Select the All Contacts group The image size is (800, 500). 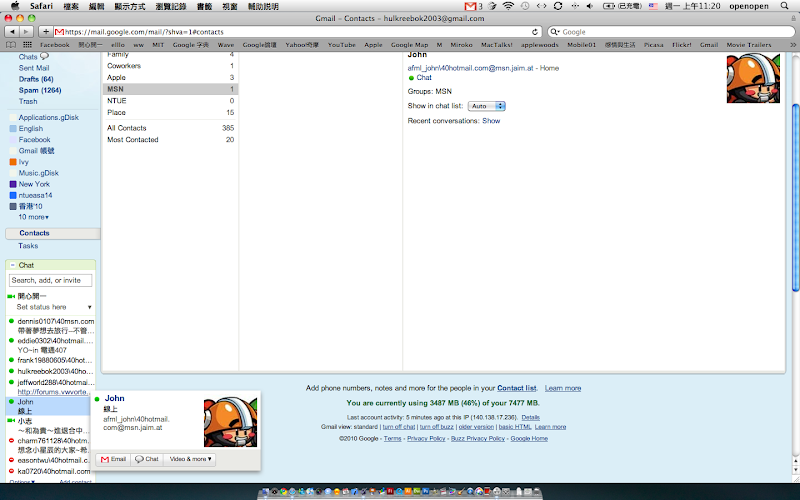pos(170,128)
